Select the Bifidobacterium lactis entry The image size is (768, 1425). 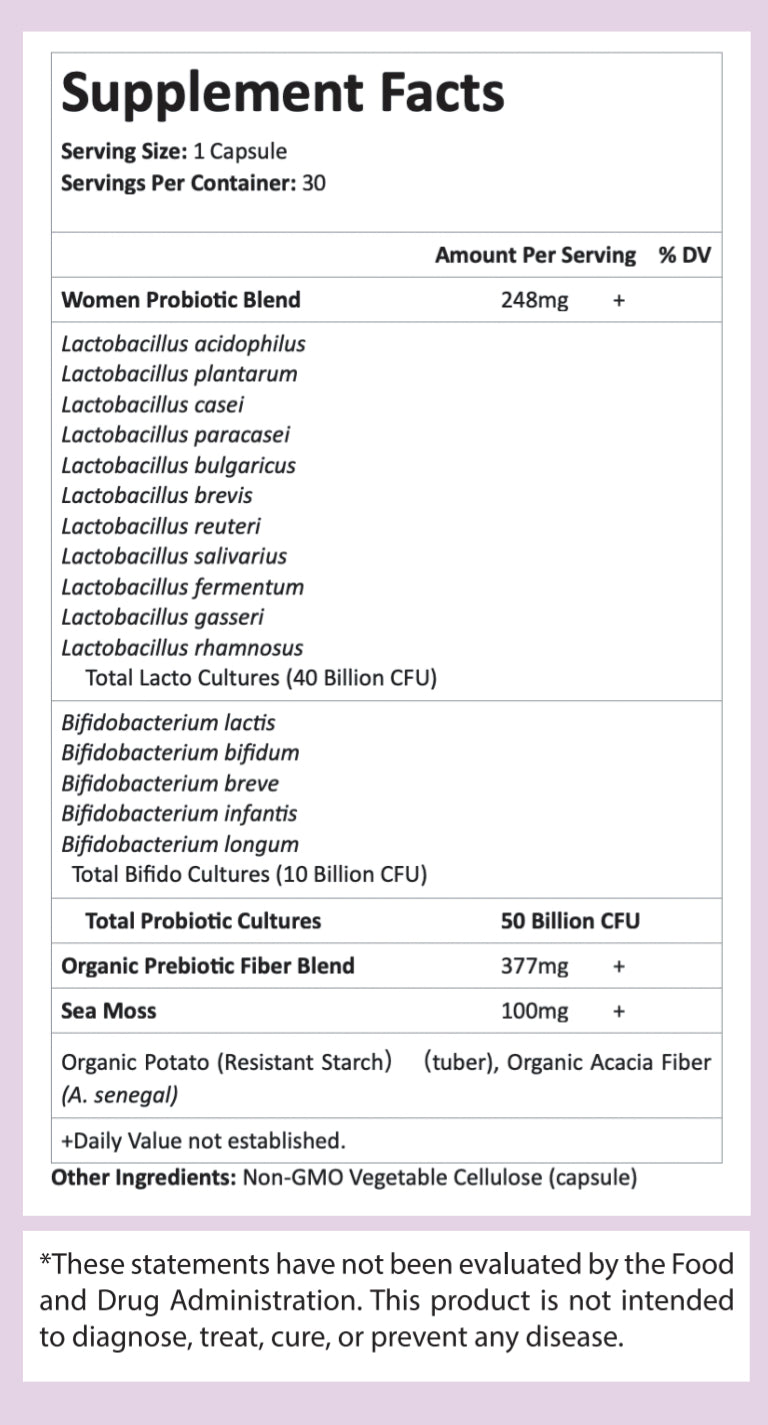click(168, 722)
